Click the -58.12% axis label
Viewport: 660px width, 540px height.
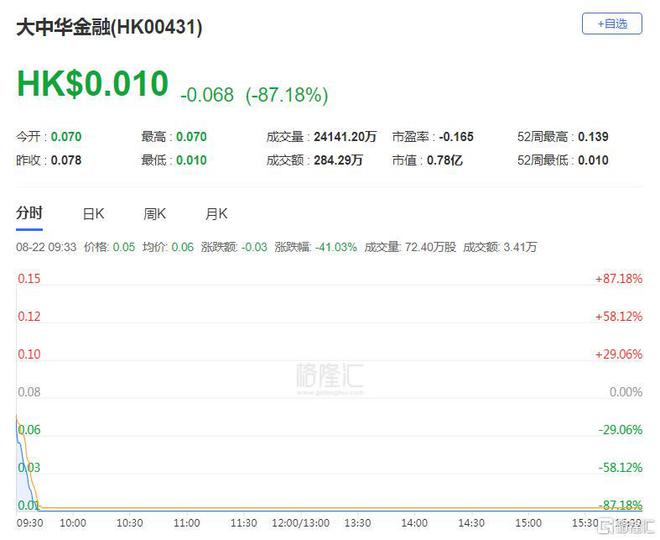point(620,468)
